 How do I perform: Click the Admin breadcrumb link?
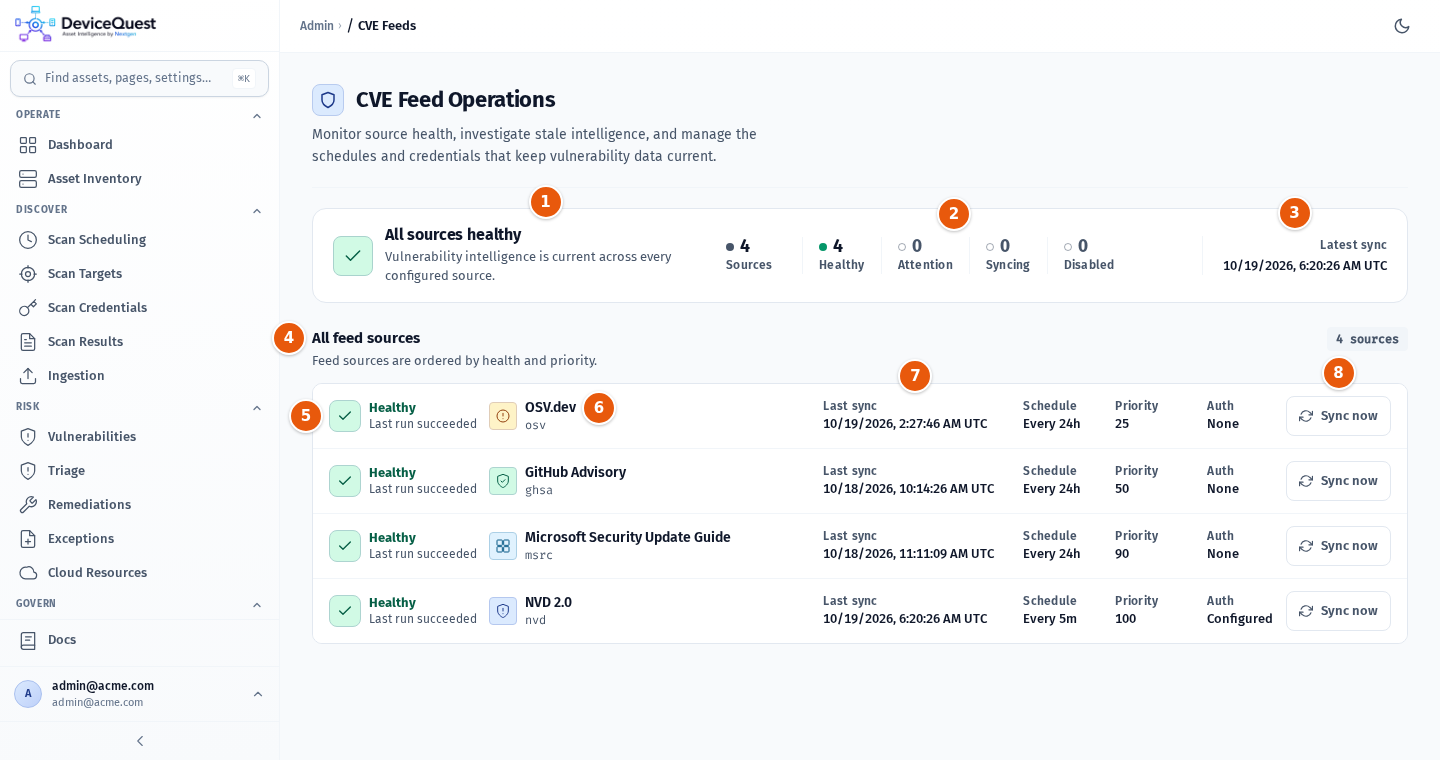pyautogui.click(x=317, y=26)
